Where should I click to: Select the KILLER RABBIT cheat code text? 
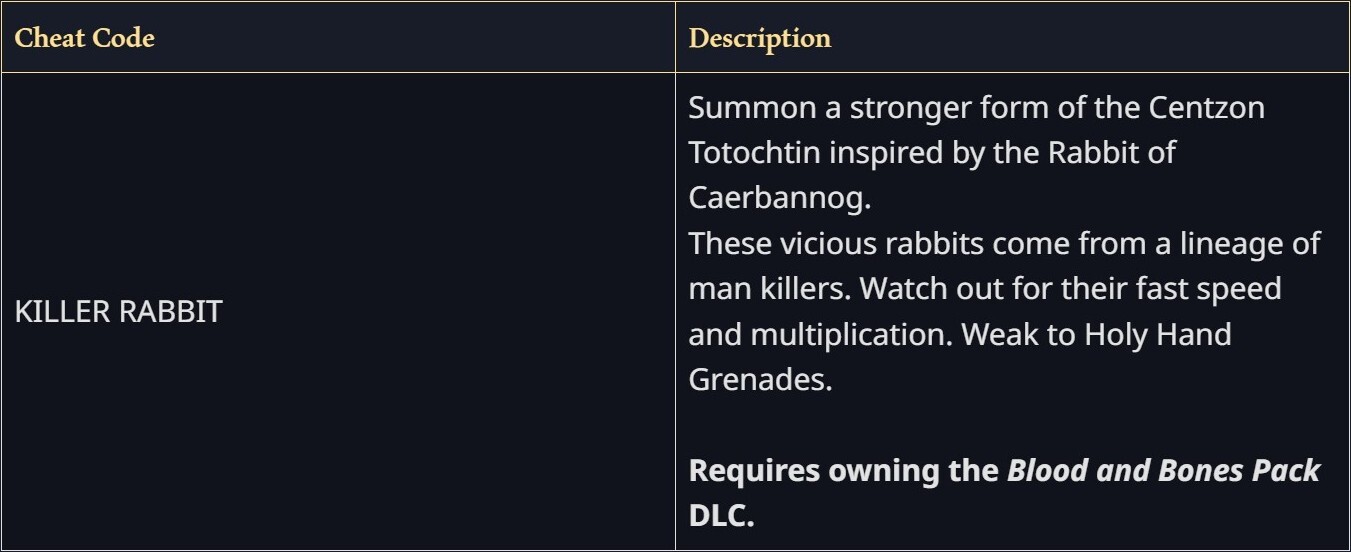click(118, 311)
